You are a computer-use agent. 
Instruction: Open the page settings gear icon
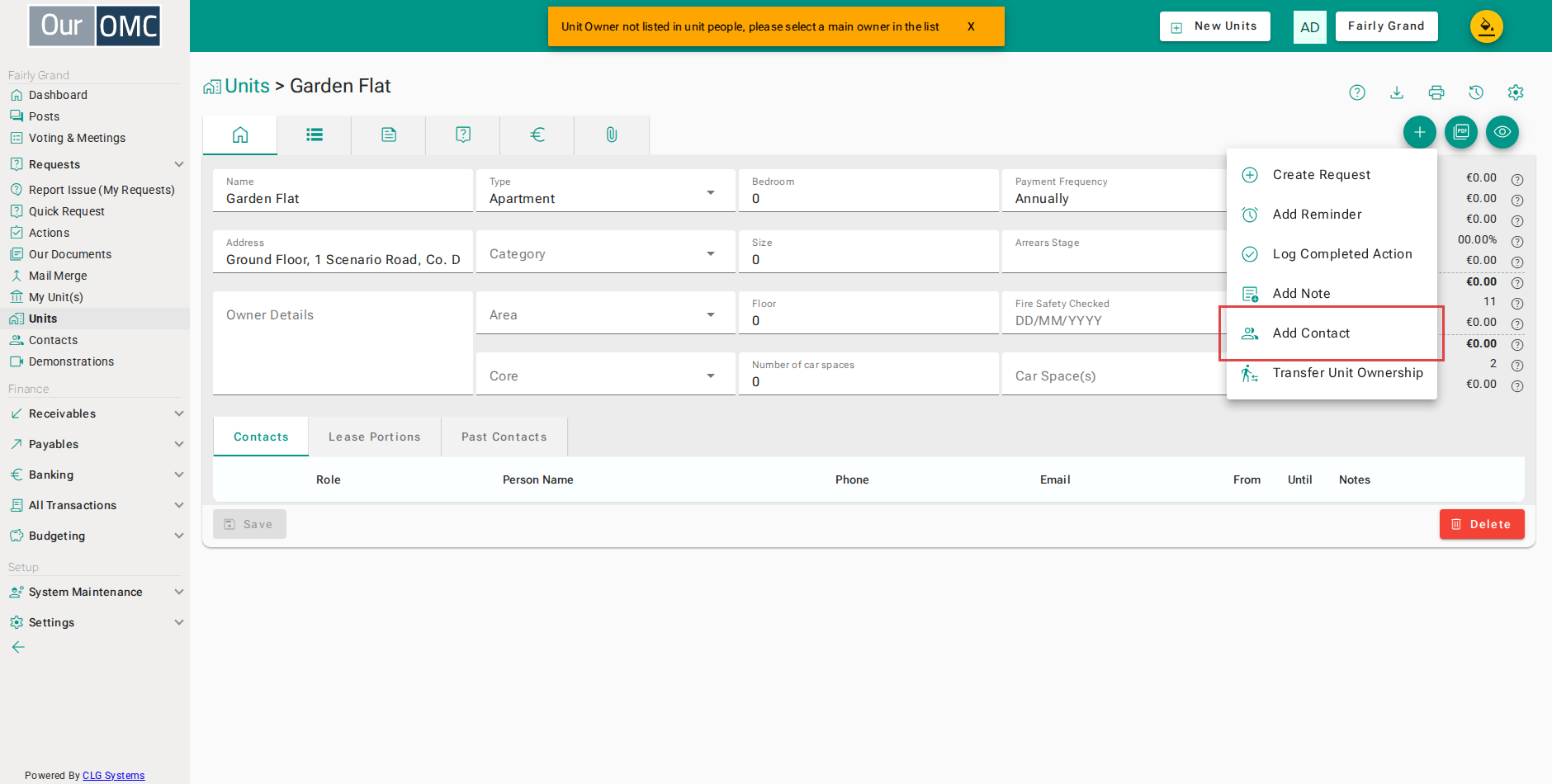click(1516, 92)
